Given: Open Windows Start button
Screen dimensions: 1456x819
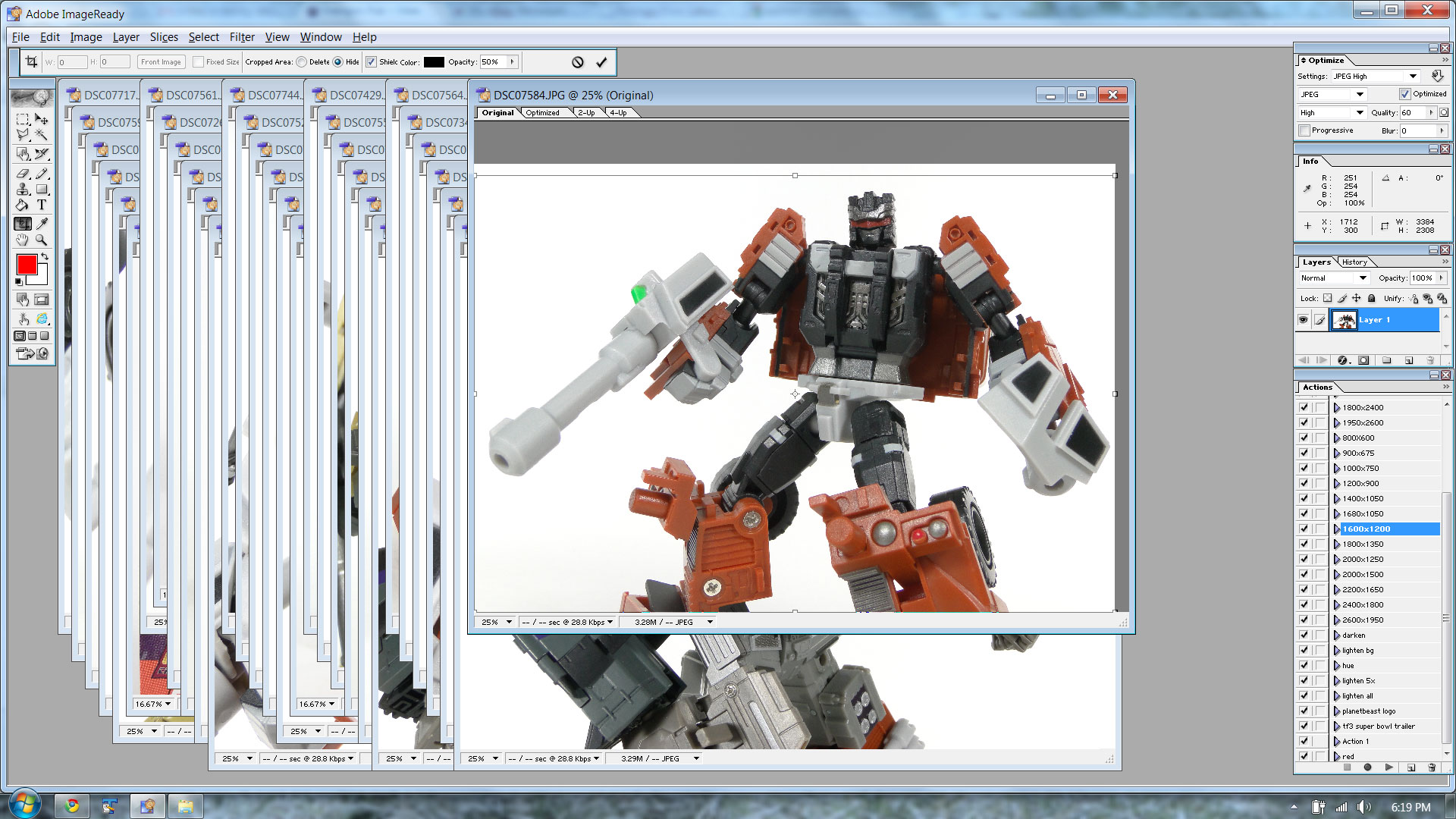Looking at the screenshot, I should (24, 805).
